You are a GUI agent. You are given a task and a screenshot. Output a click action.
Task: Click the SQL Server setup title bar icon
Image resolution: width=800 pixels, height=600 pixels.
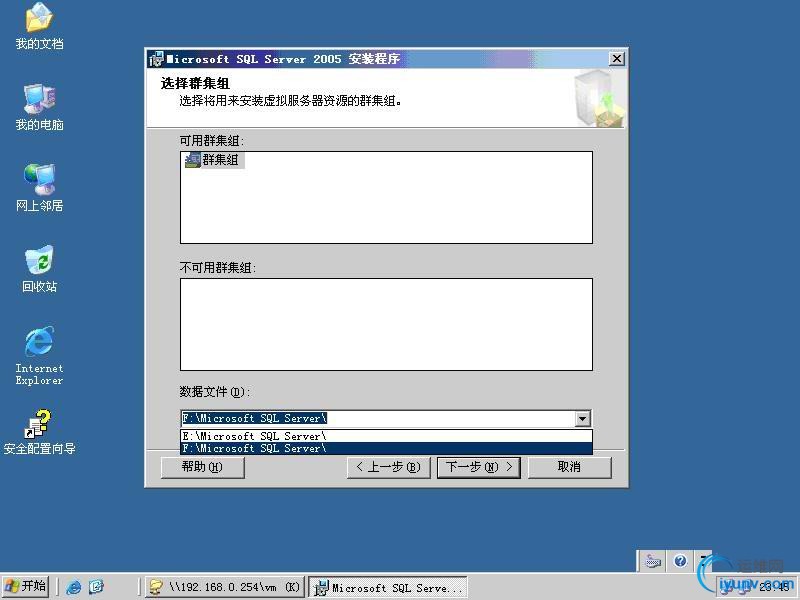(x=156, y=59)
